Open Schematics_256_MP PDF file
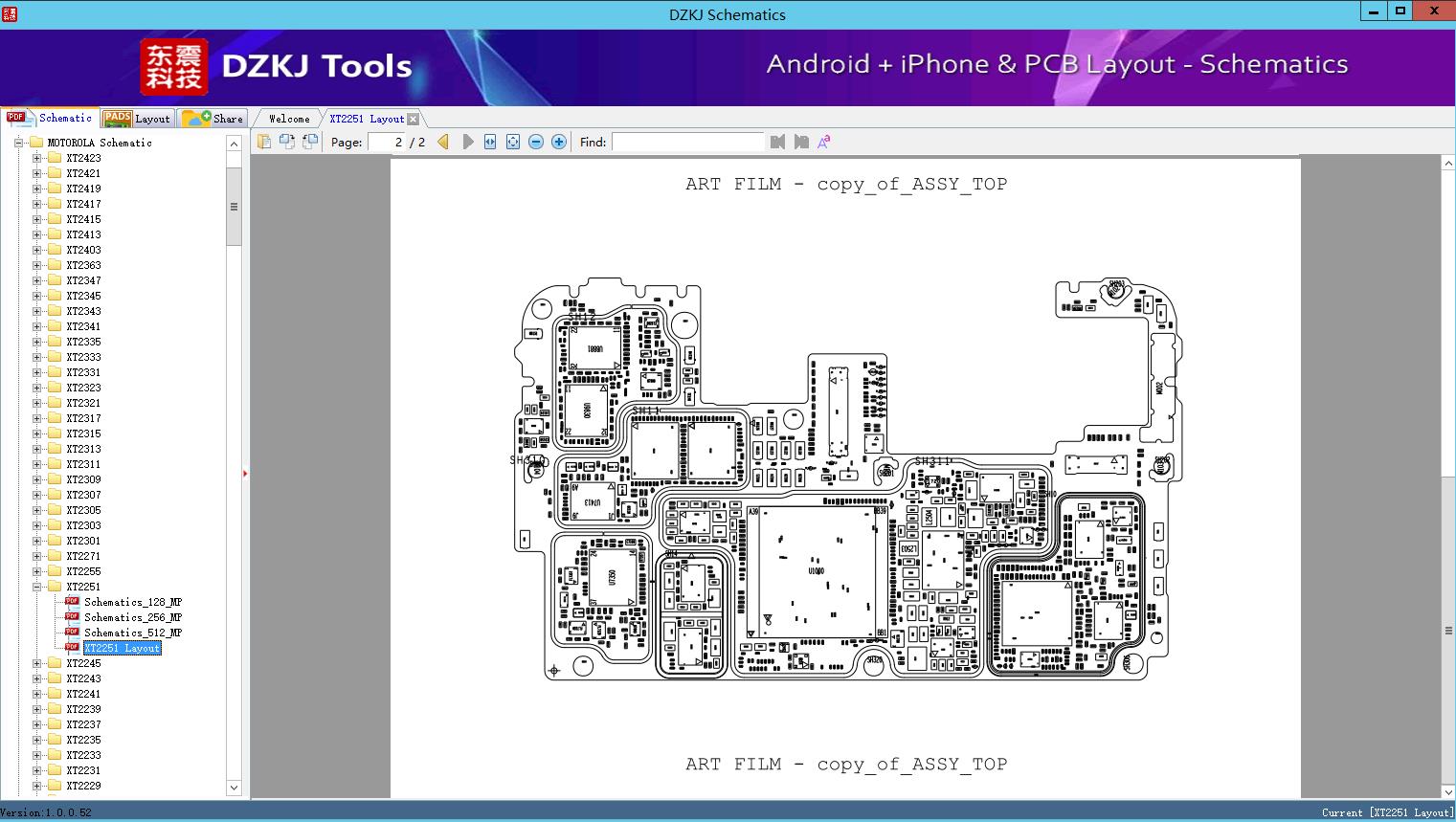The image size is (1456, 822). pos(133,617)
